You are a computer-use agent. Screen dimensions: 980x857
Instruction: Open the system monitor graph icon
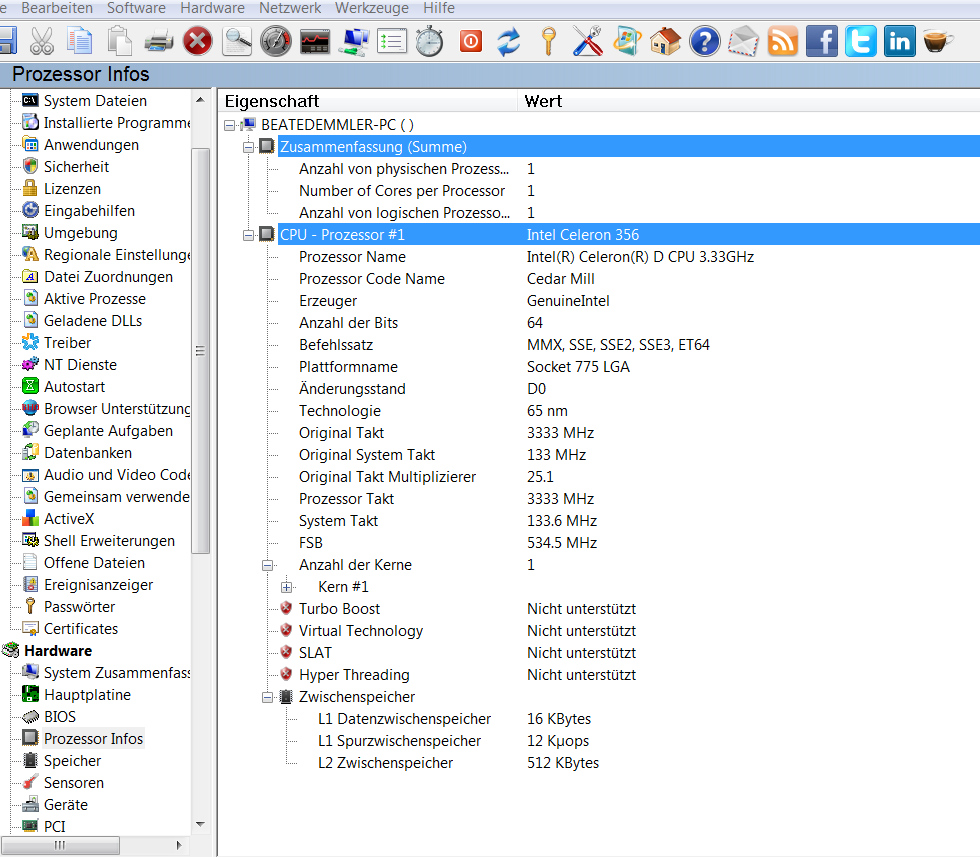[314, 42]
